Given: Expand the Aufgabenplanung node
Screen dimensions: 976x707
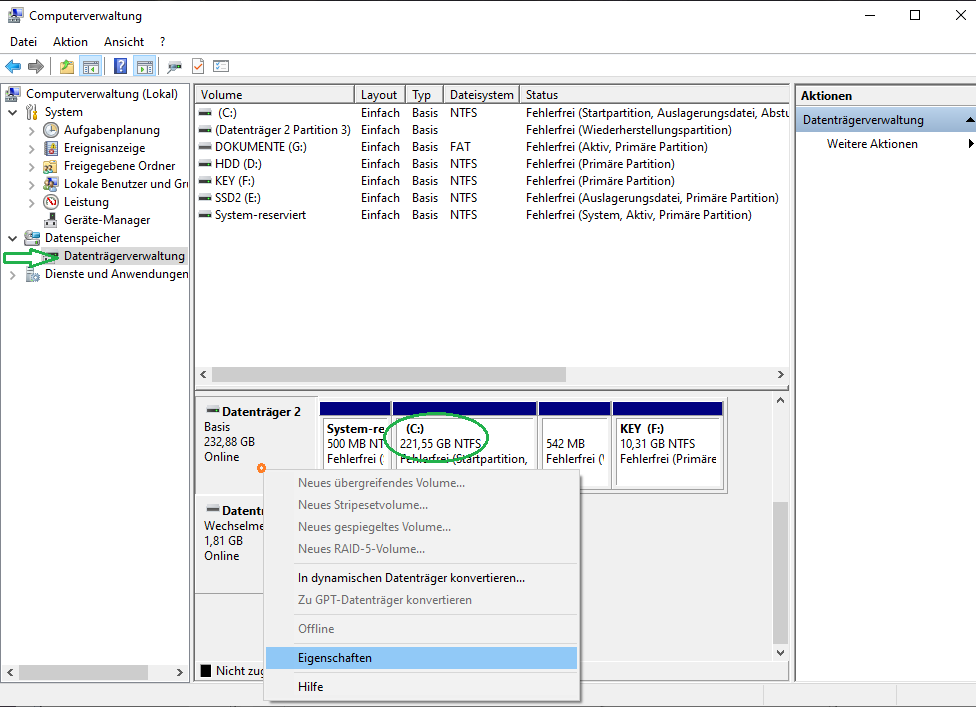Looking at the screenshot, I should pyautogui.click(x=32, y=131).
